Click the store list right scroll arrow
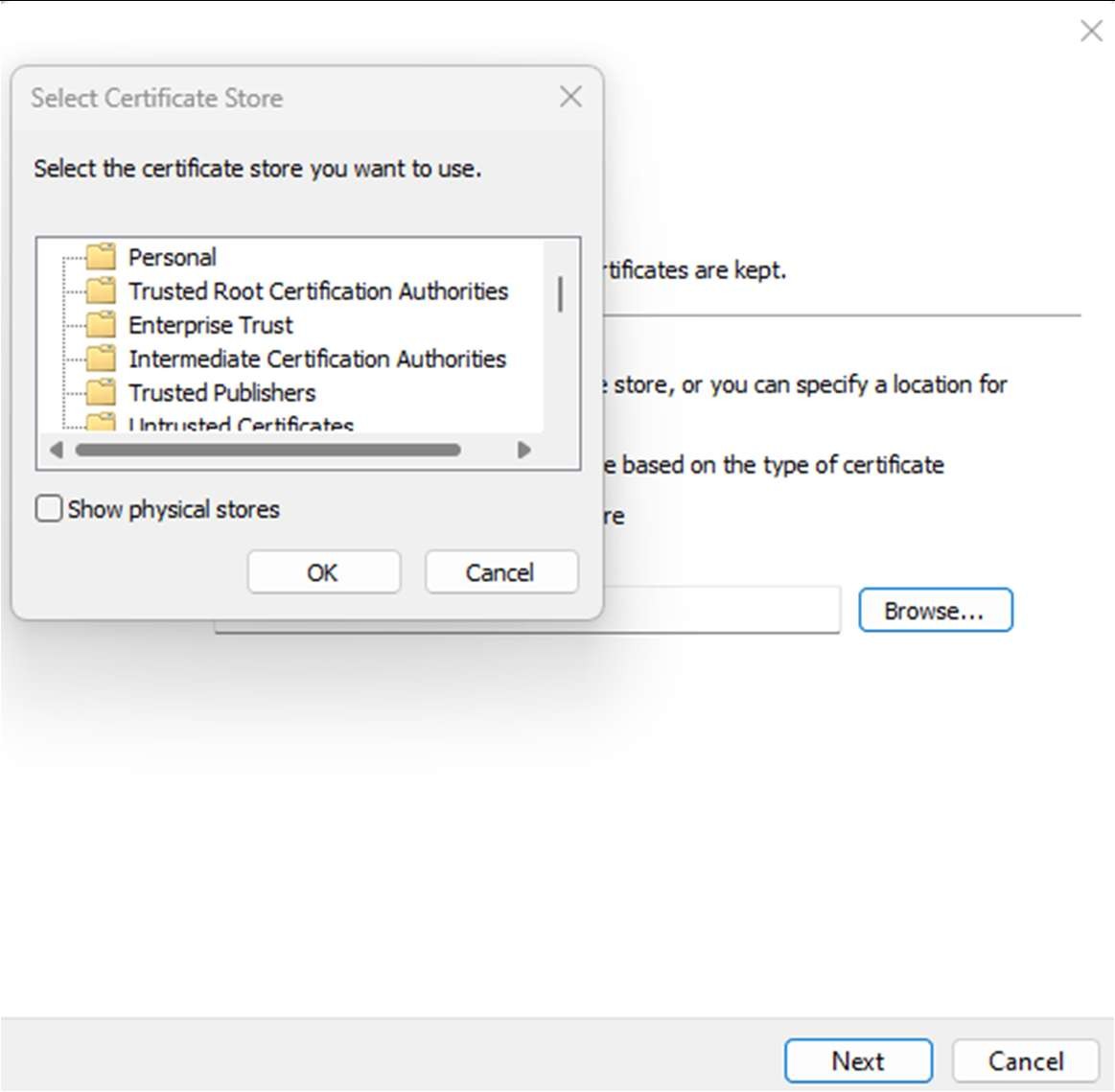Image resolution: width=1115 pixels, height=1092 pixels. [523, 450]
